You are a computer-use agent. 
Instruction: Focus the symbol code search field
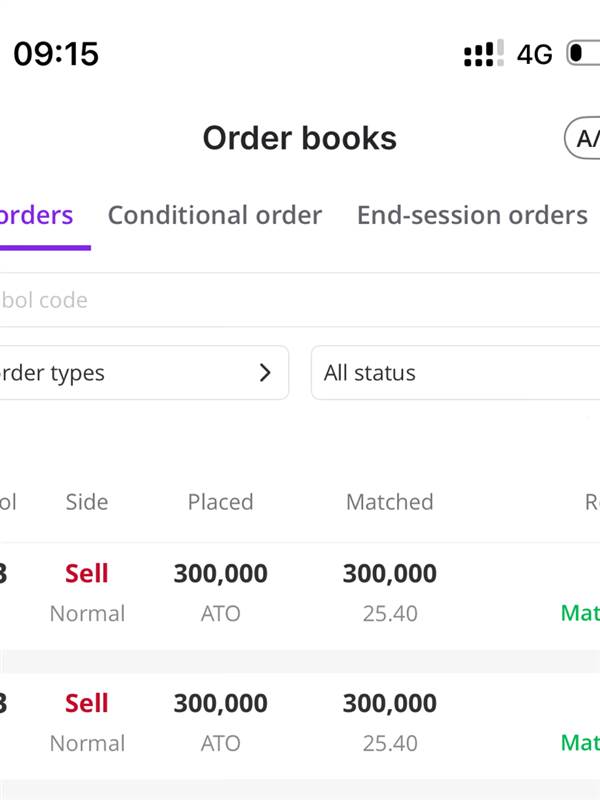[300, 300]
